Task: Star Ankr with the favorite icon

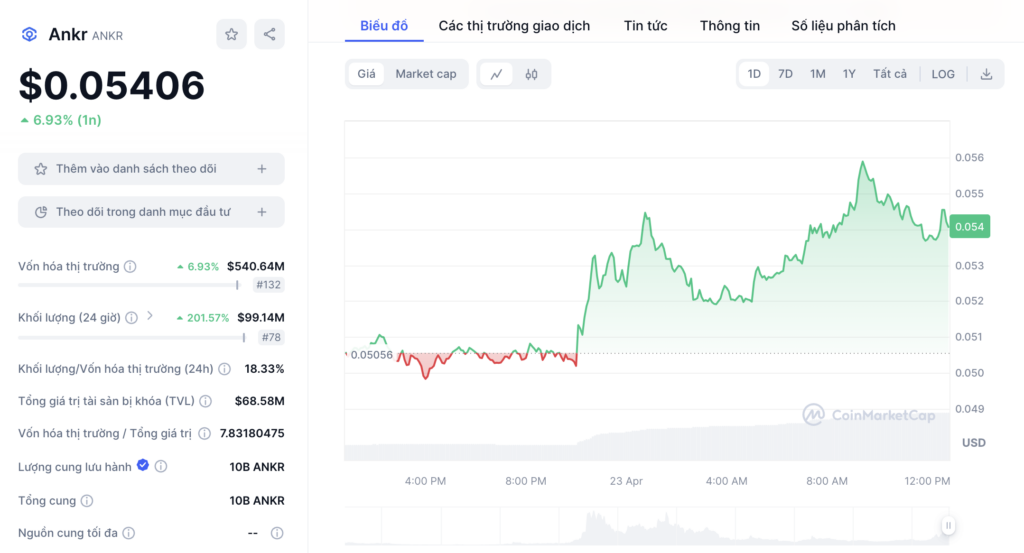Action: (231, 35)
